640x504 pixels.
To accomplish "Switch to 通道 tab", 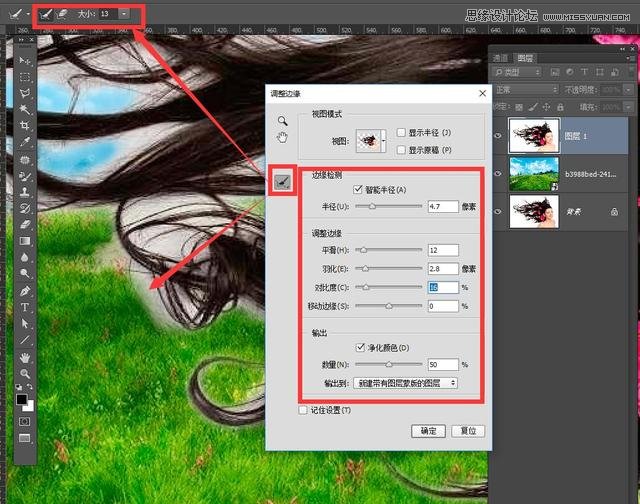I will tap(500, 58).
